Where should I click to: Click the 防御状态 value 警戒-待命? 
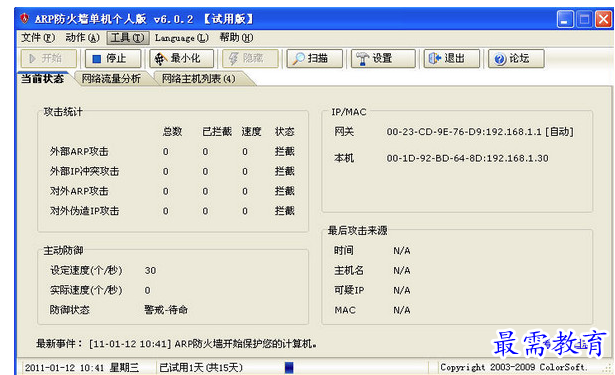[x=166, y=310]
